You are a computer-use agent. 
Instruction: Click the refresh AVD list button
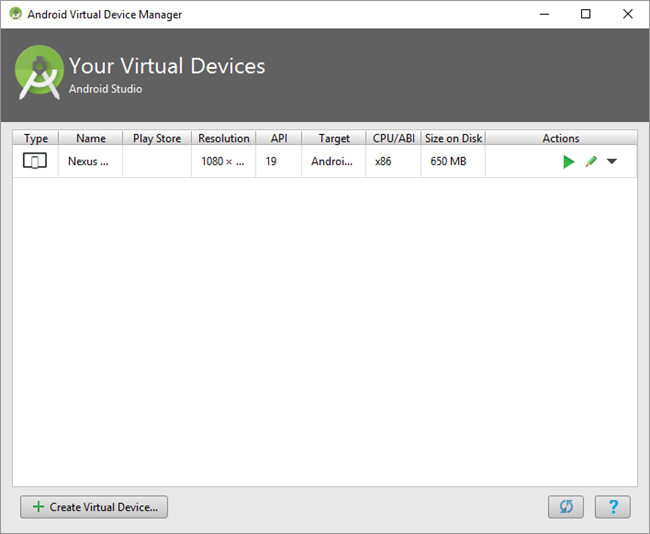pos(566,507)
